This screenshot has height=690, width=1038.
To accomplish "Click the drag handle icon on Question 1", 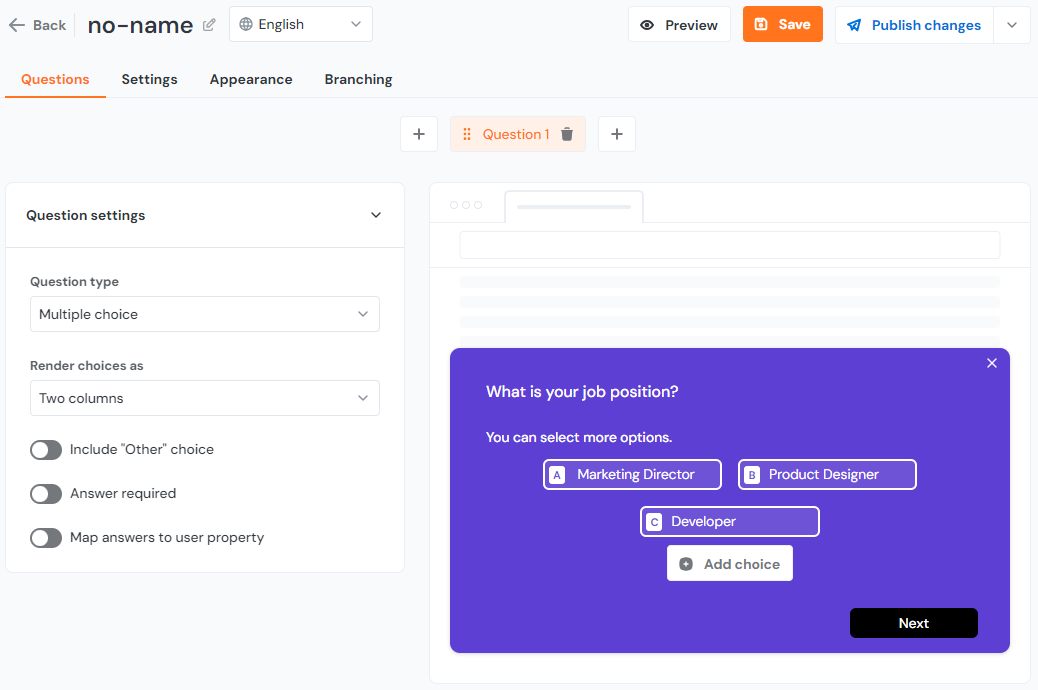I will [467, 134].
